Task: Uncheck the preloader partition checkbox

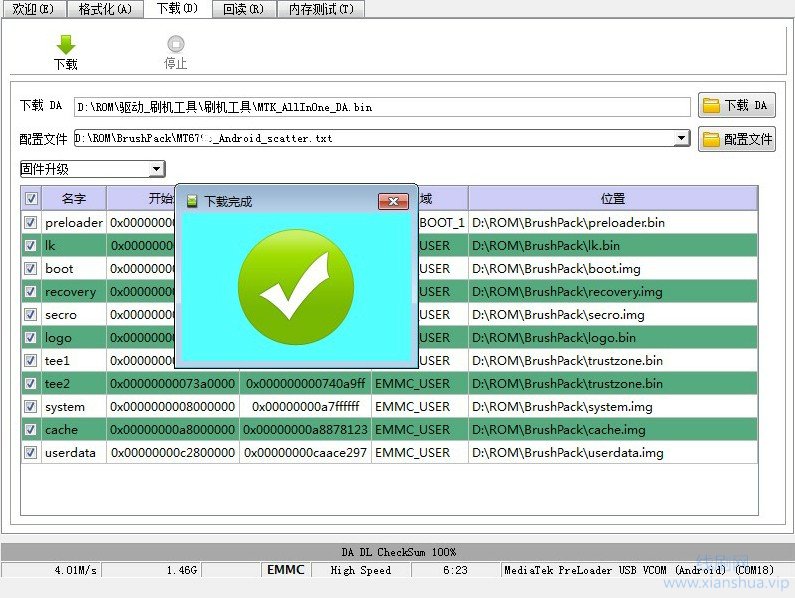Action: (x=31, y=223)
